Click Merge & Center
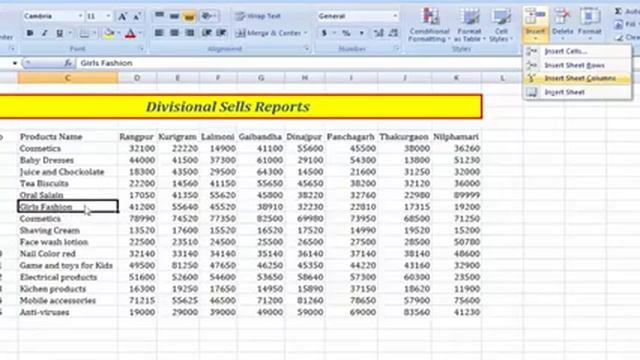The height and width of the screenshot is (360, 640). pos(268,33)
